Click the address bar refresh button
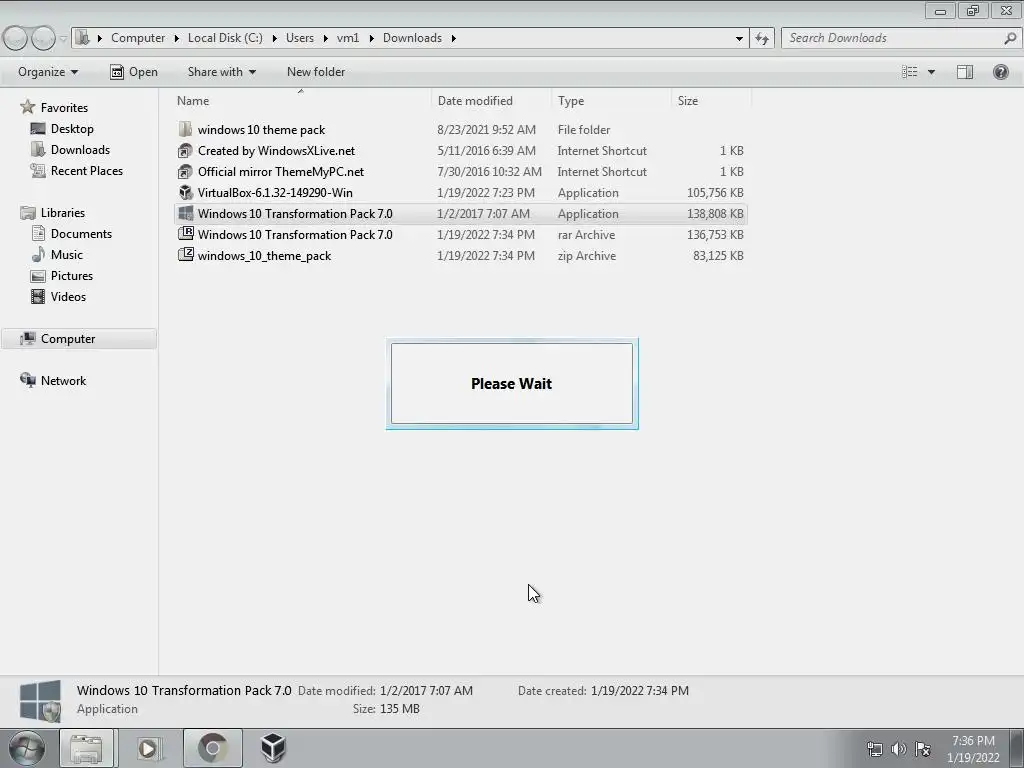 [x=761, y=38]
